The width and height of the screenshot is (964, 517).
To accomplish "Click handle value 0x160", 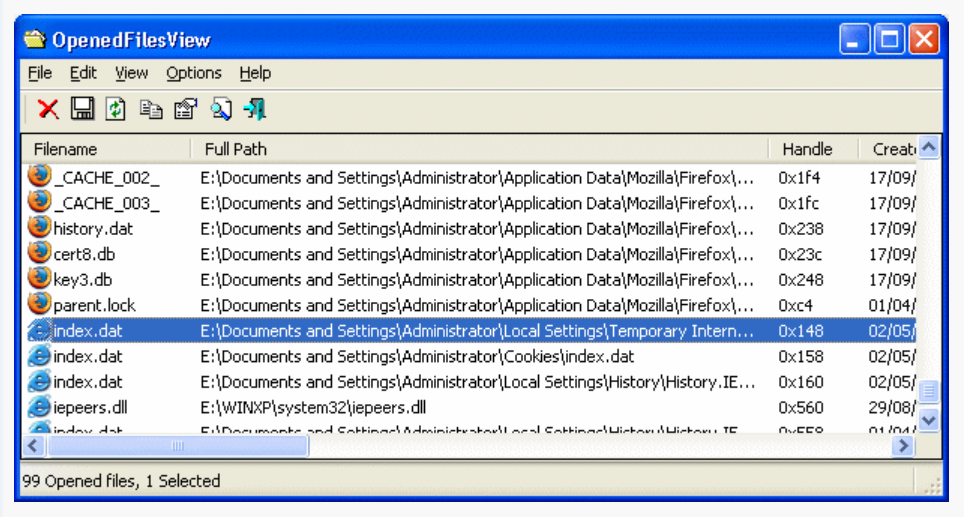I will [800, 382].
